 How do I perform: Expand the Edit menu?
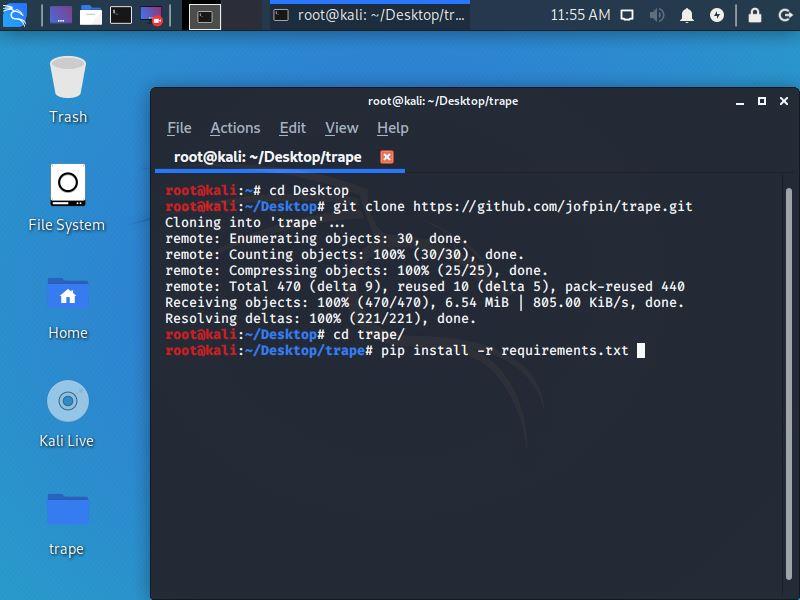tap(292, 128)
